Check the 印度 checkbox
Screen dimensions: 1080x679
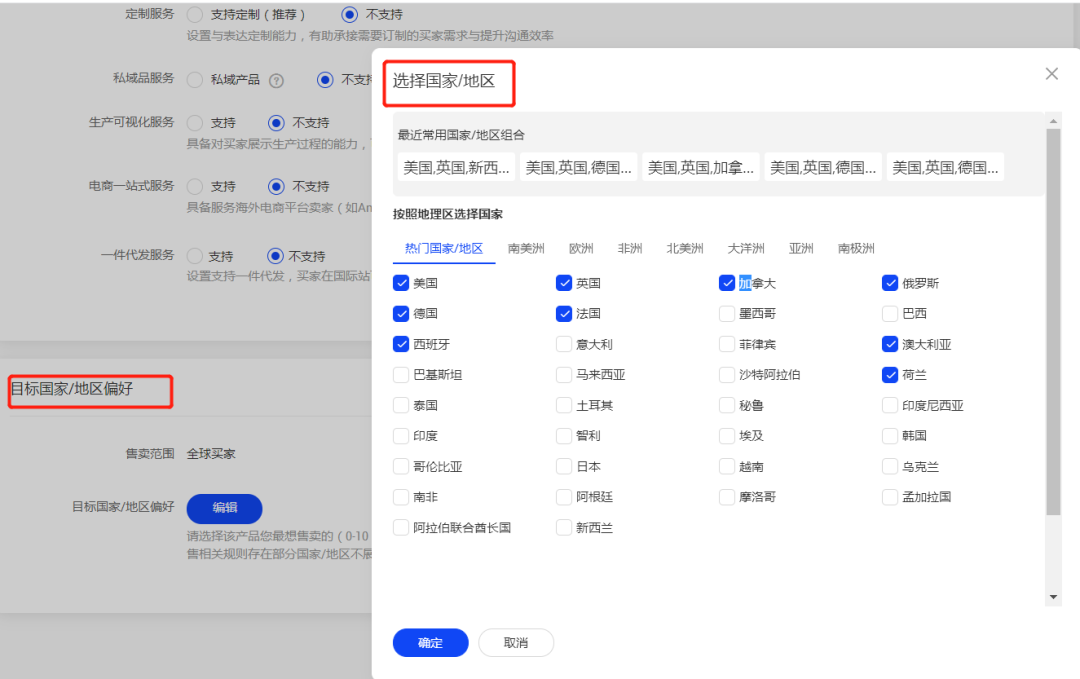pyautogui.click(x=402, y=435)
